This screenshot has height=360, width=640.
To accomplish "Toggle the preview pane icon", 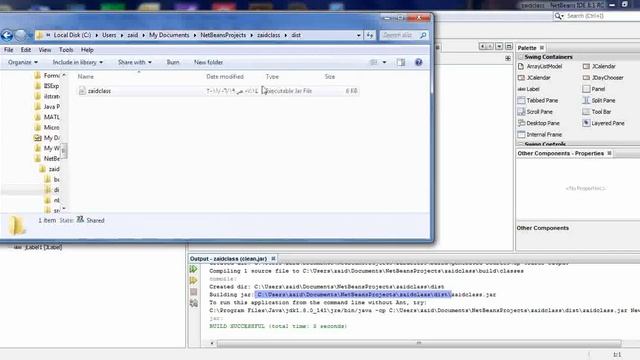I will tap(401, 62).
